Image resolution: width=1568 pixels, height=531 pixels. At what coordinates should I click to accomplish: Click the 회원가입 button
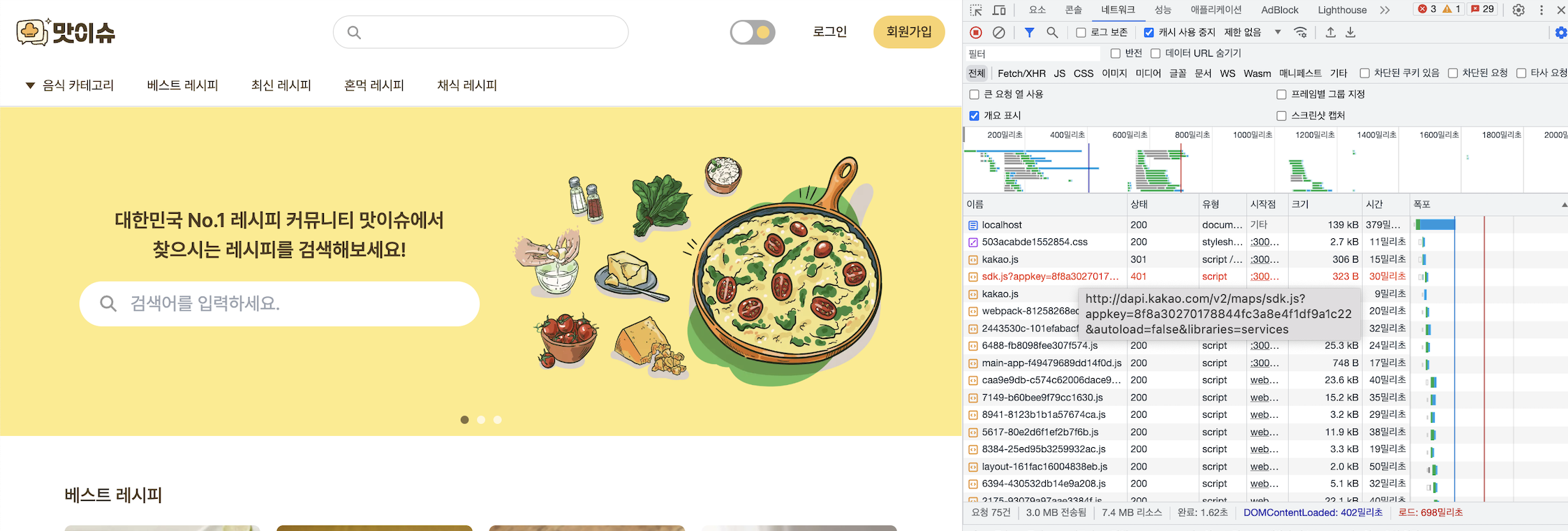click(909, 32)
